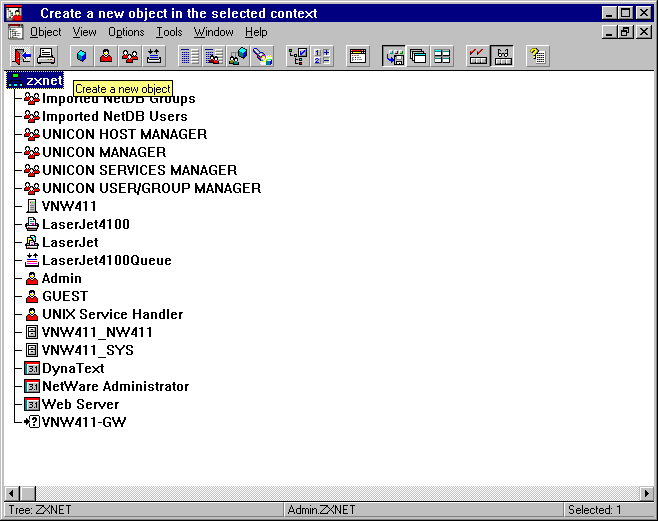The image size is (658, 521).
Task: Click the cascade windows toolbar icon
Action: (x=418, y=56)
